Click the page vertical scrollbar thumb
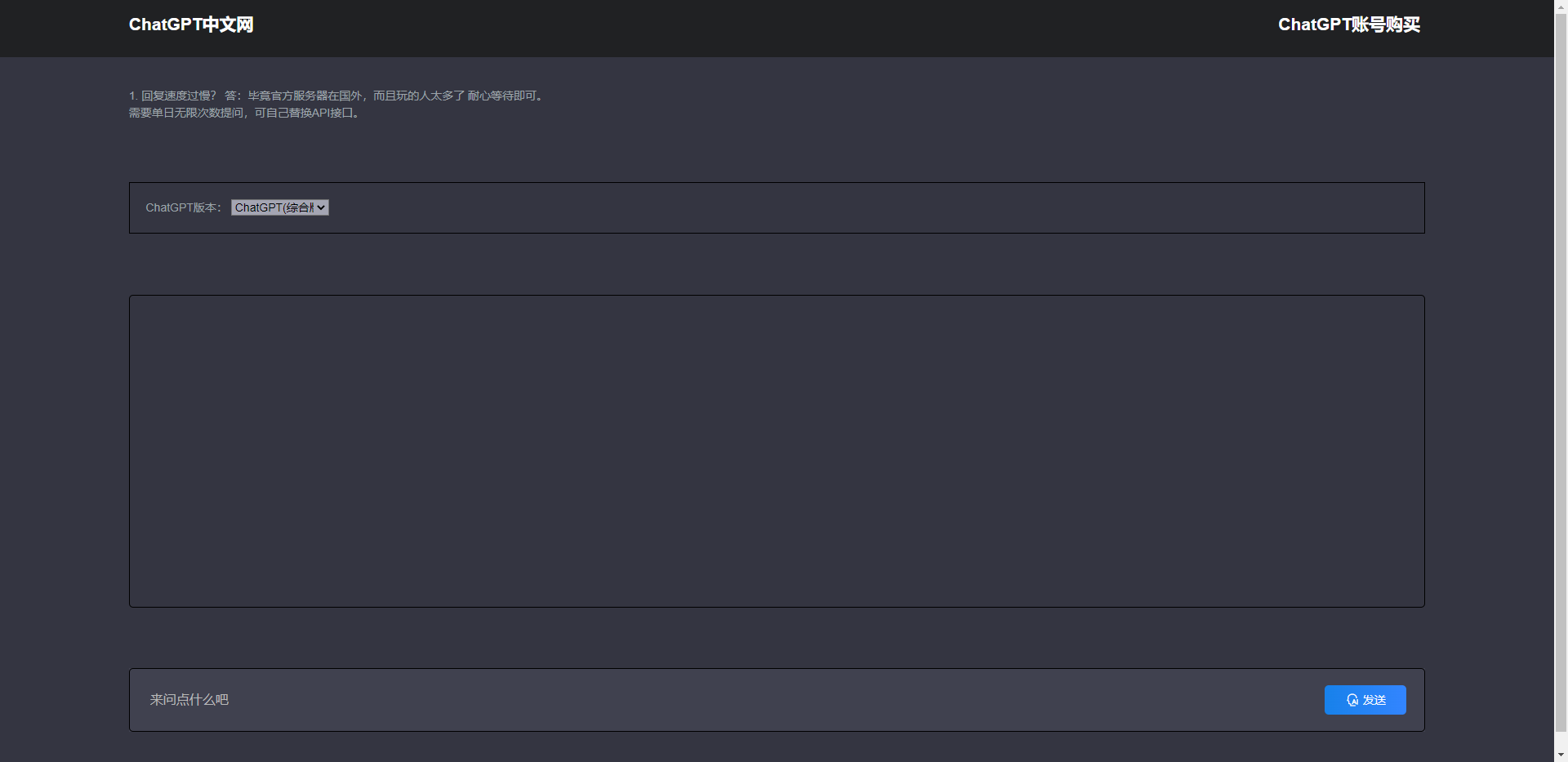 (x=1561, y=372)
